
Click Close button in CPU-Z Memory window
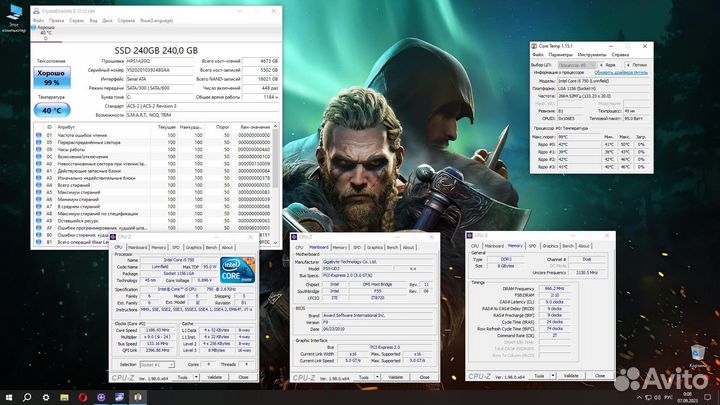tap(600, 376)
